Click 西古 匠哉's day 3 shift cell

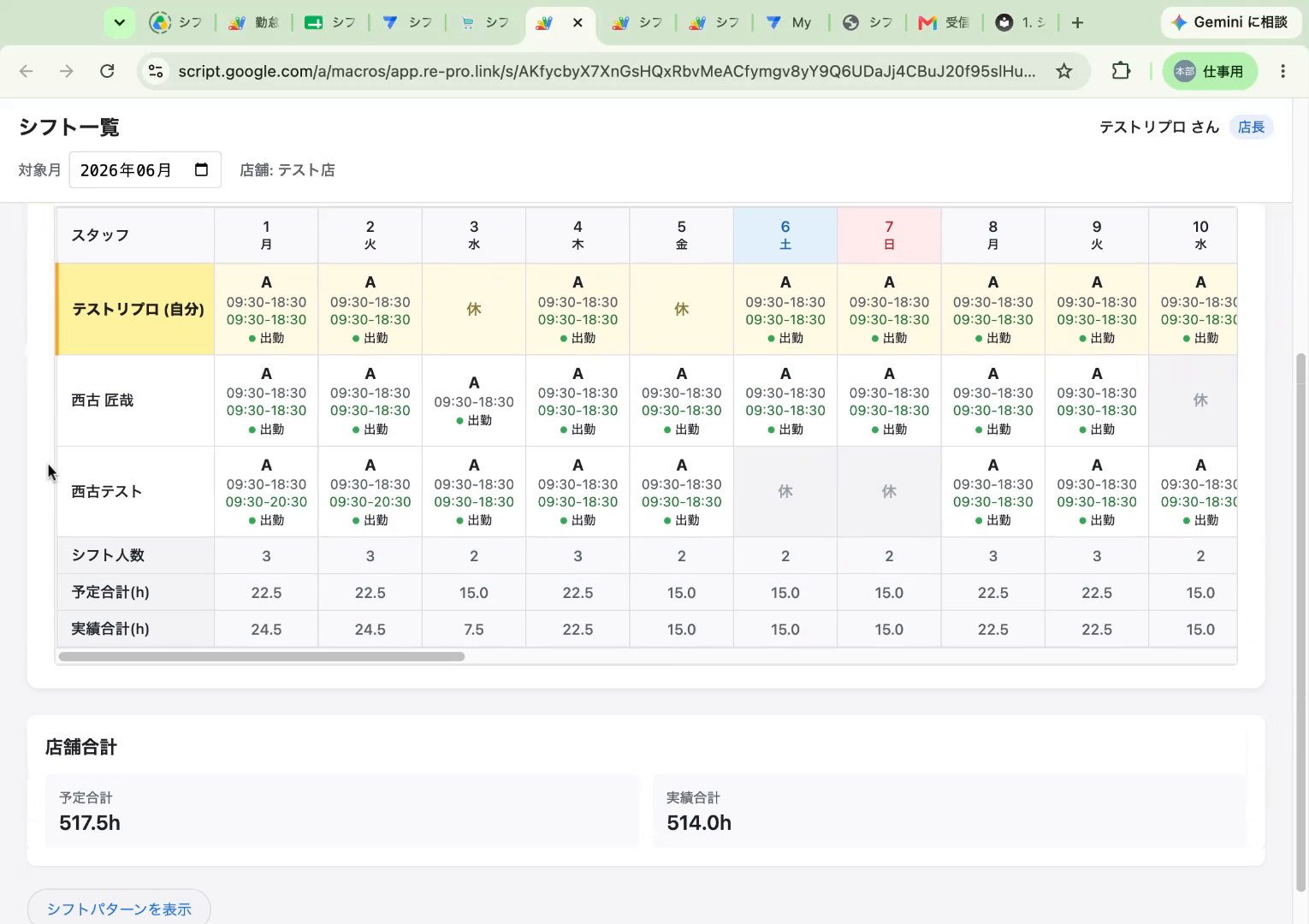(474, 400)
